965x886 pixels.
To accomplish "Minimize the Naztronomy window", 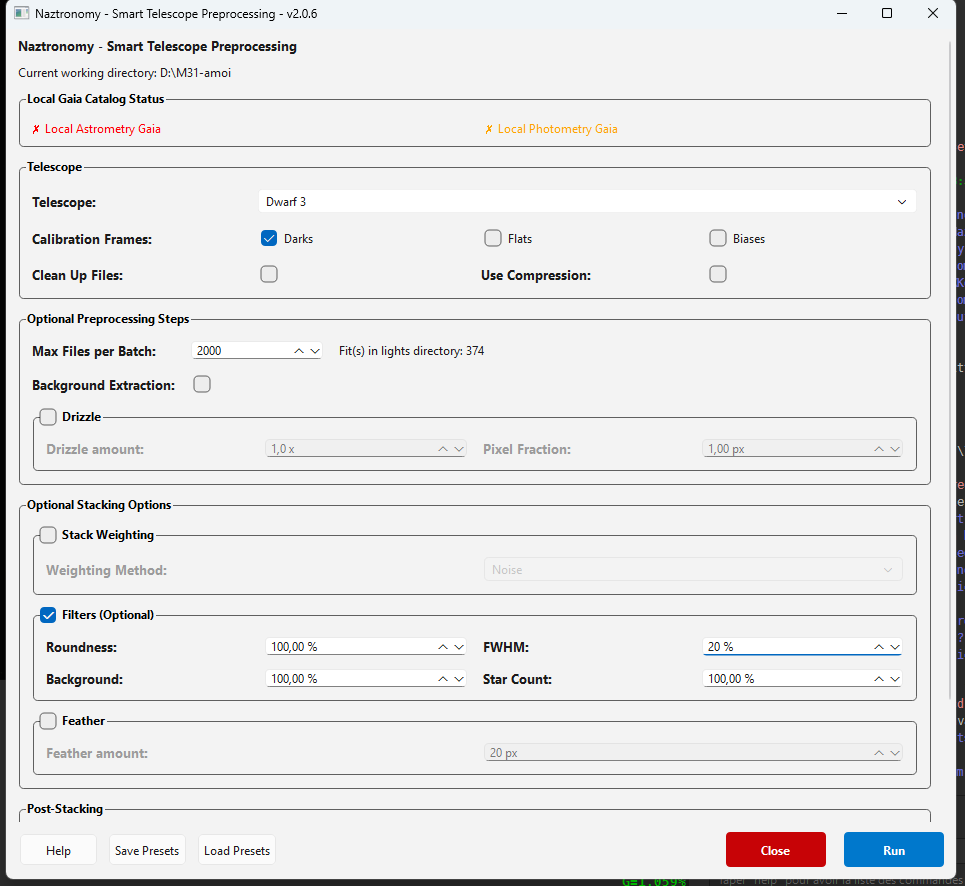I will pyautogui.click(x=842, y=13).
